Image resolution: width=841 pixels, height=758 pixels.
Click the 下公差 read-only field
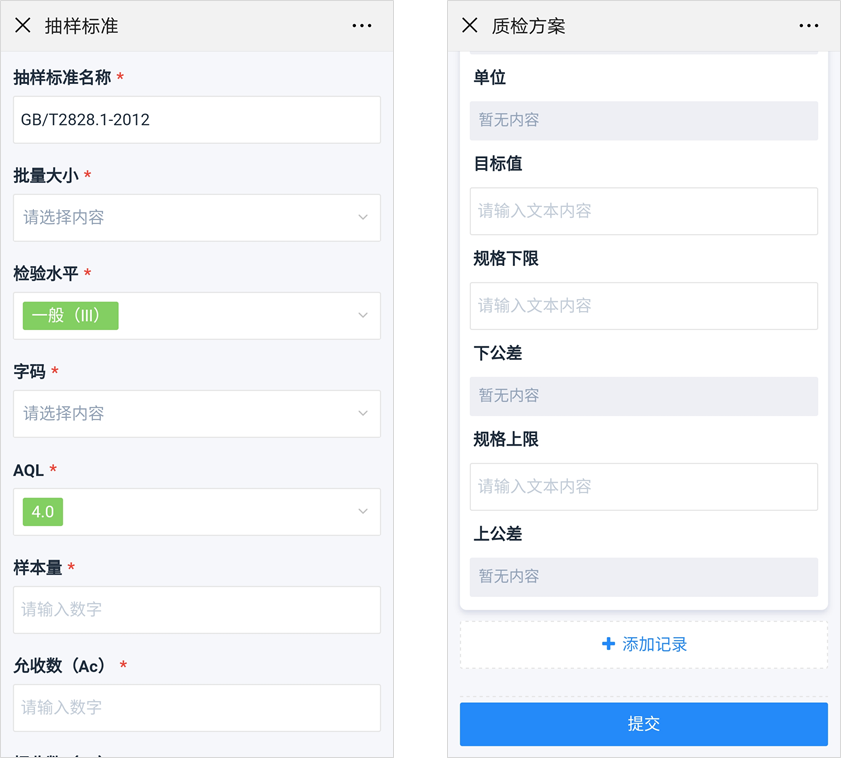644,396
